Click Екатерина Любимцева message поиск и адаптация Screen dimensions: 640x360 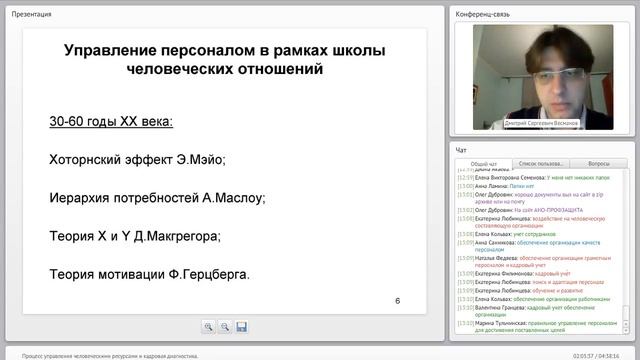(531, 282)
